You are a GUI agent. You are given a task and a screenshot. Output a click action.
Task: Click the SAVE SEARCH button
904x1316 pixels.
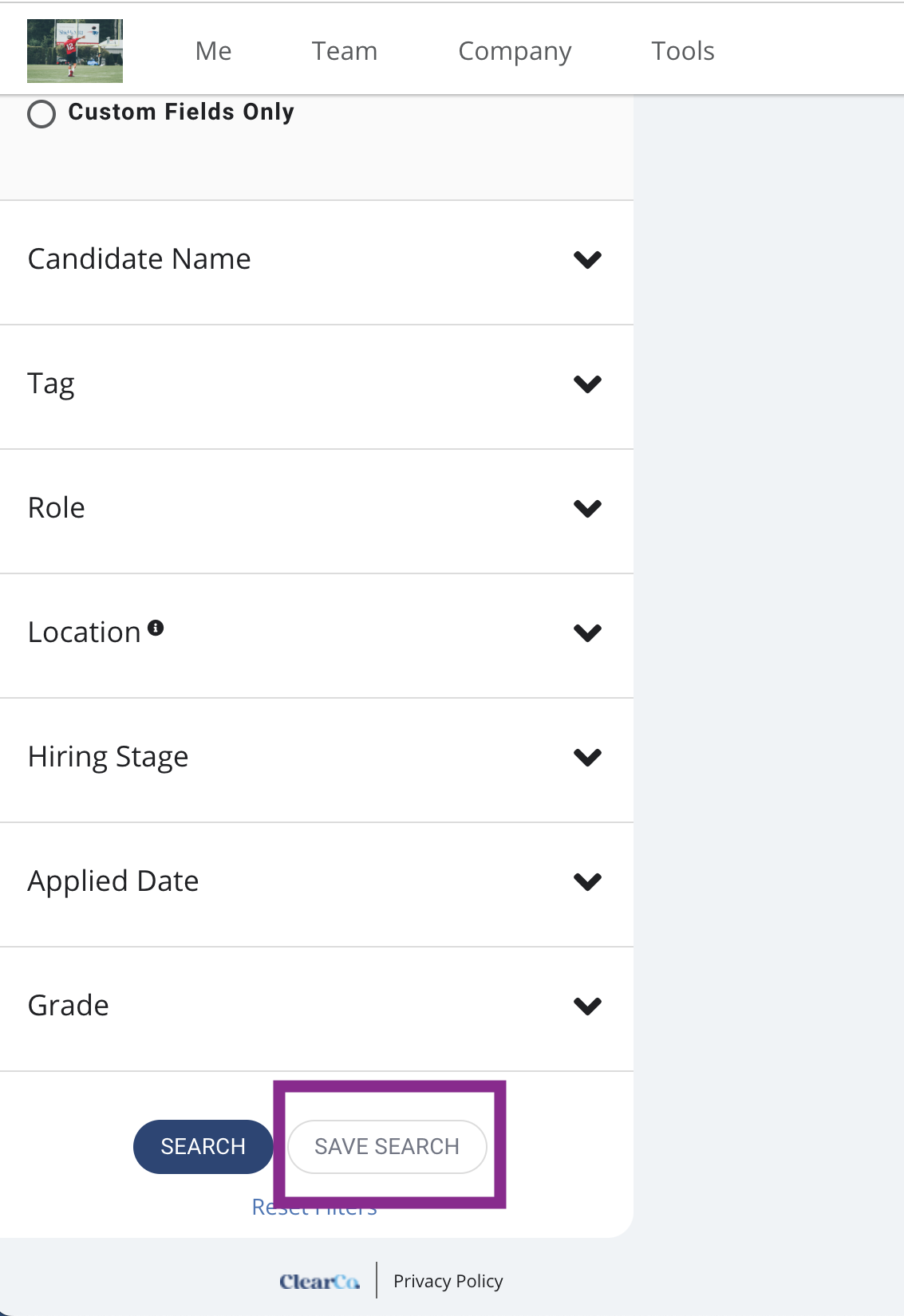pos(387,1146)
